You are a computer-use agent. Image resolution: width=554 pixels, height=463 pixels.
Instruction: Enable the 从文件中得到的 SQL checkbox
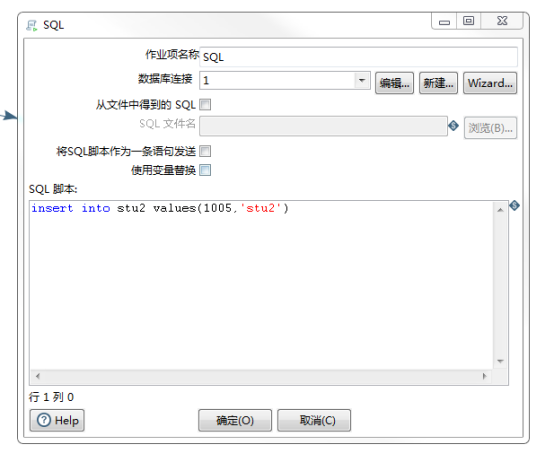point(205,105)
